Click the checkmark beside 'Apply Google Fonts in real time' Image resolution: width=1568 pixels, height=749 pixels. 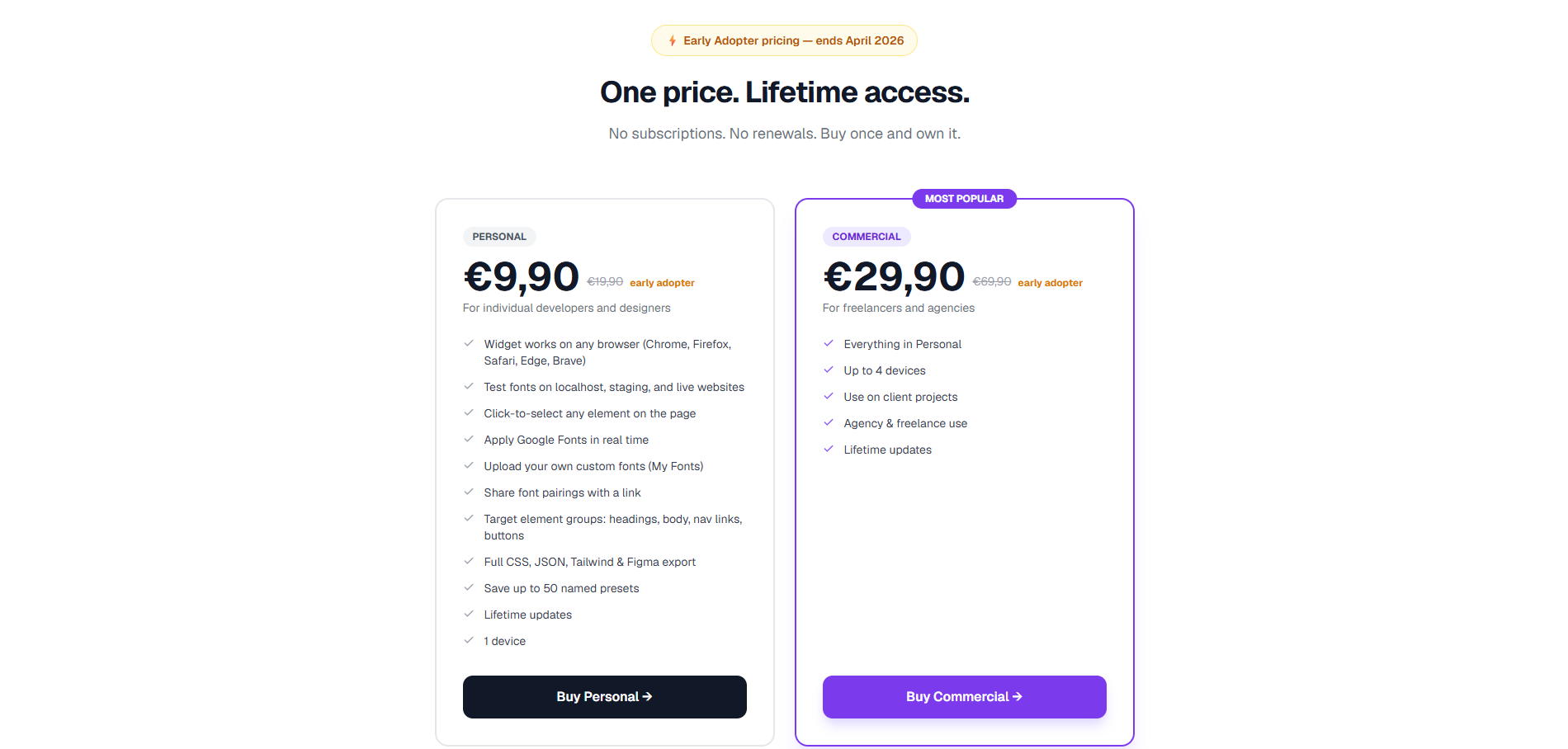point(469,439)
